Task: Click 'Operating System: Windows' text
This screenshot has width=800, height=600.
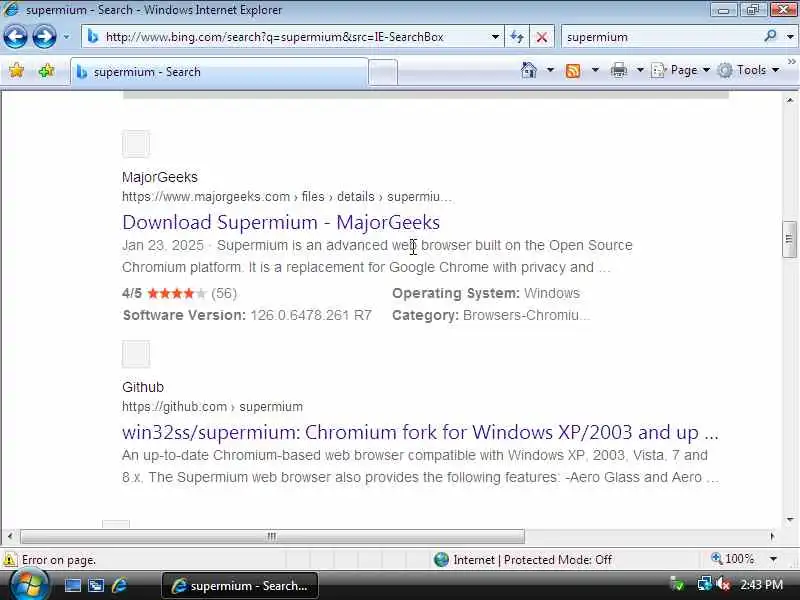Action: pos(486,293)
